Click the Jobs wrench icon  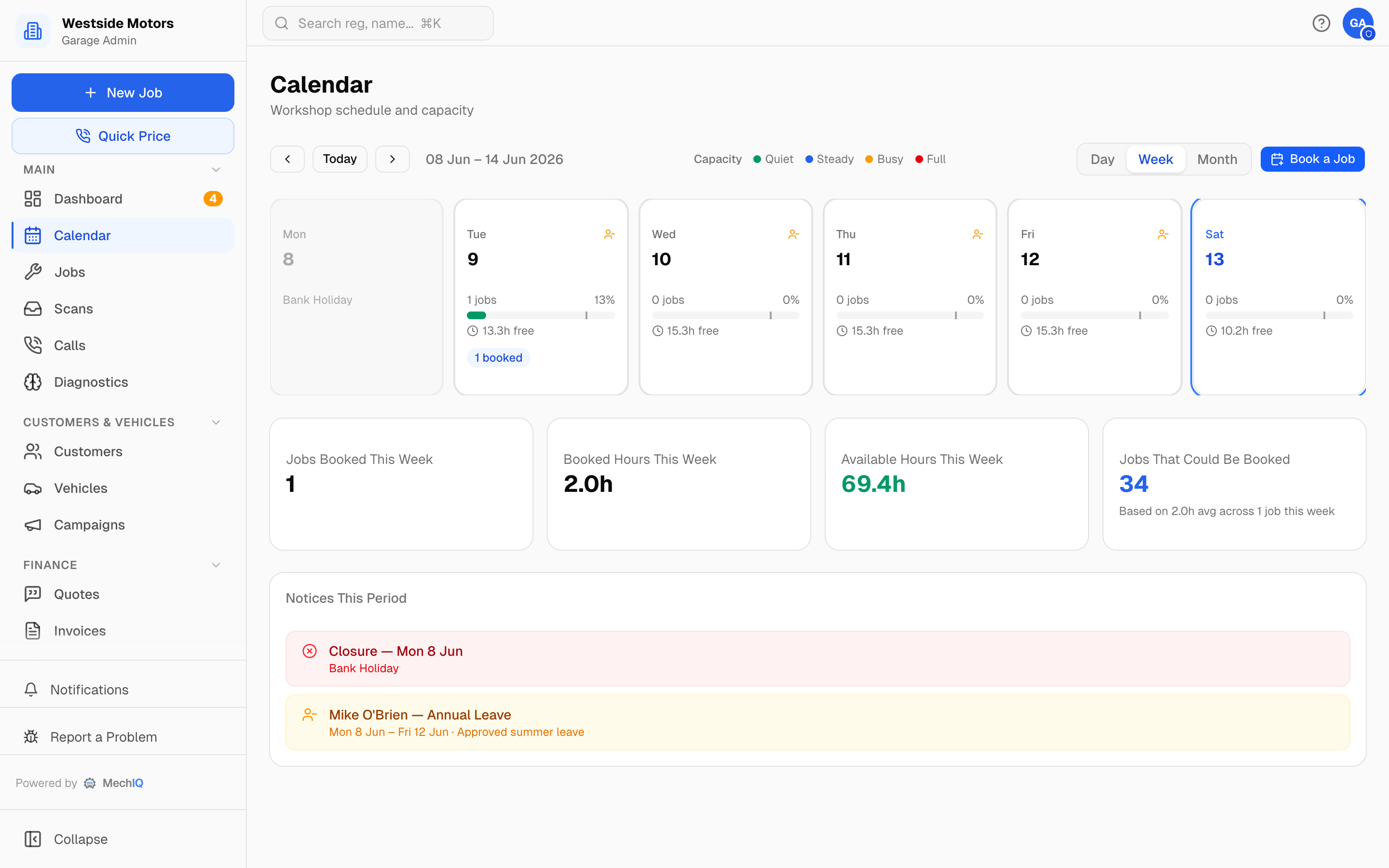(33, 272)
